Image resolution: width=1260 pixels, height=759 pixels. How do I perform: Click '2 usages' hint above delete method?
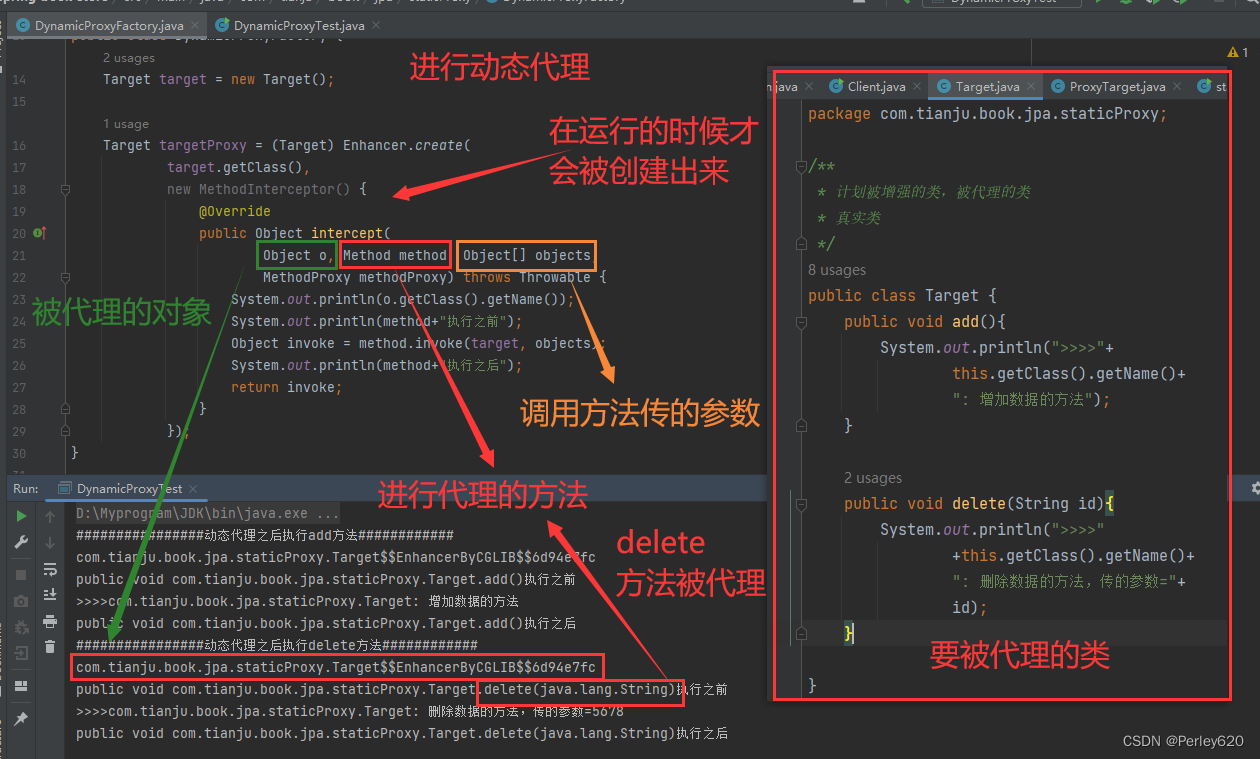click(873, 478)
